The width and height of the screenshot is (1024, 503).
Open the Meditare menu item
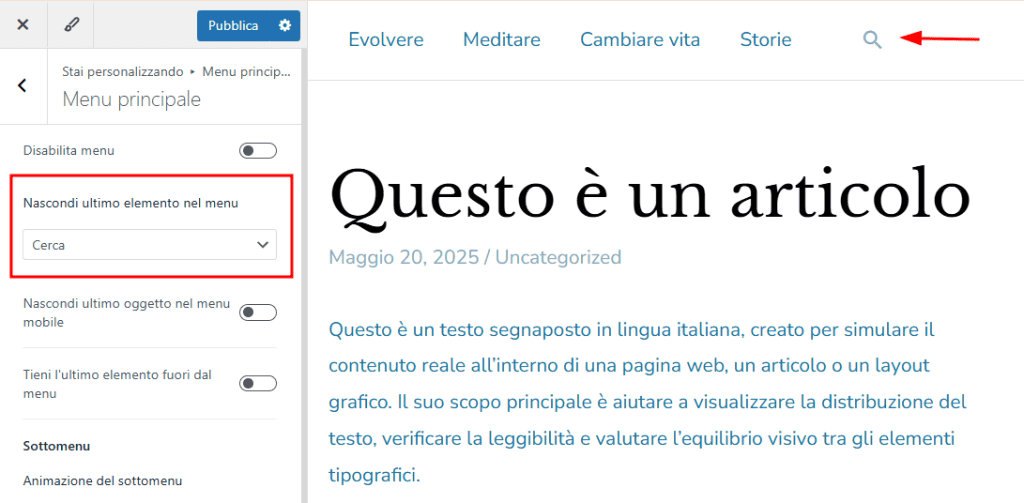coord(502,40)
